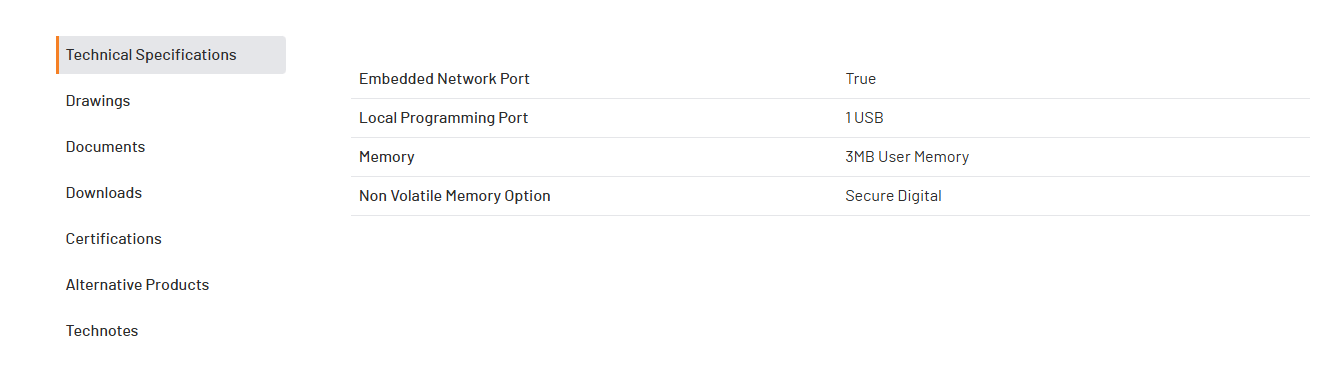Image resolution: width=1338 pixels, height=369 pixels.
Task: Click the Non Volatile Memory Option label
Action: tap(455, 196)
